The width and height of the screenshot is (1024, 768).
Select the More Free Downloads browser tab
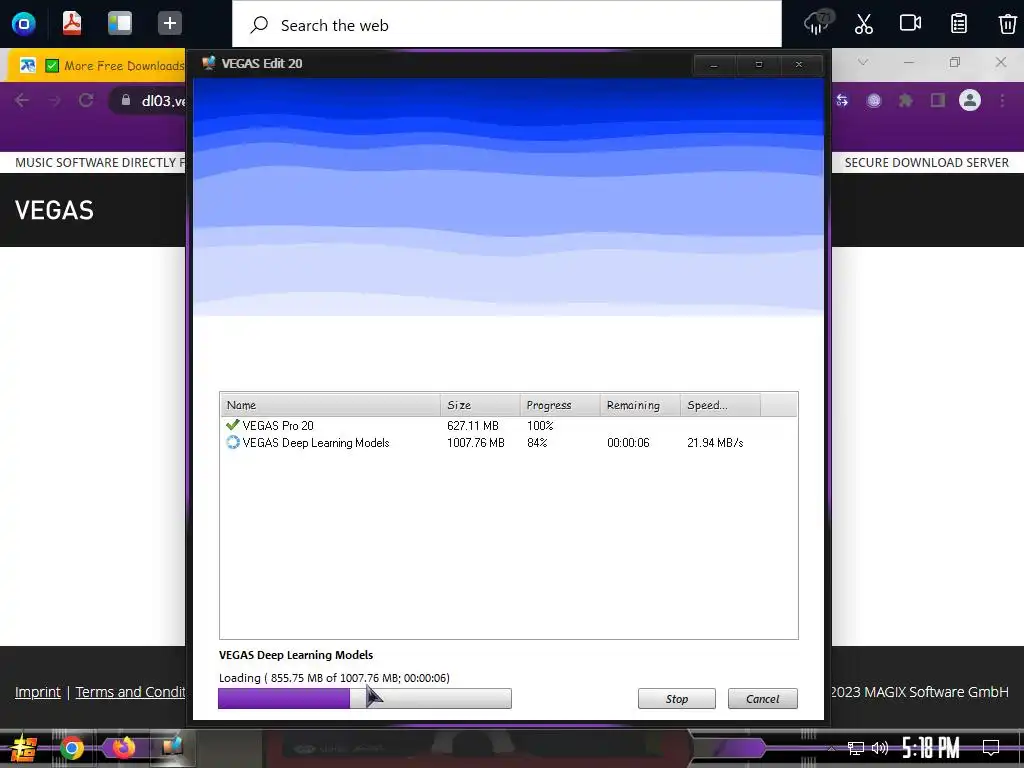click(x=98, y=65)
